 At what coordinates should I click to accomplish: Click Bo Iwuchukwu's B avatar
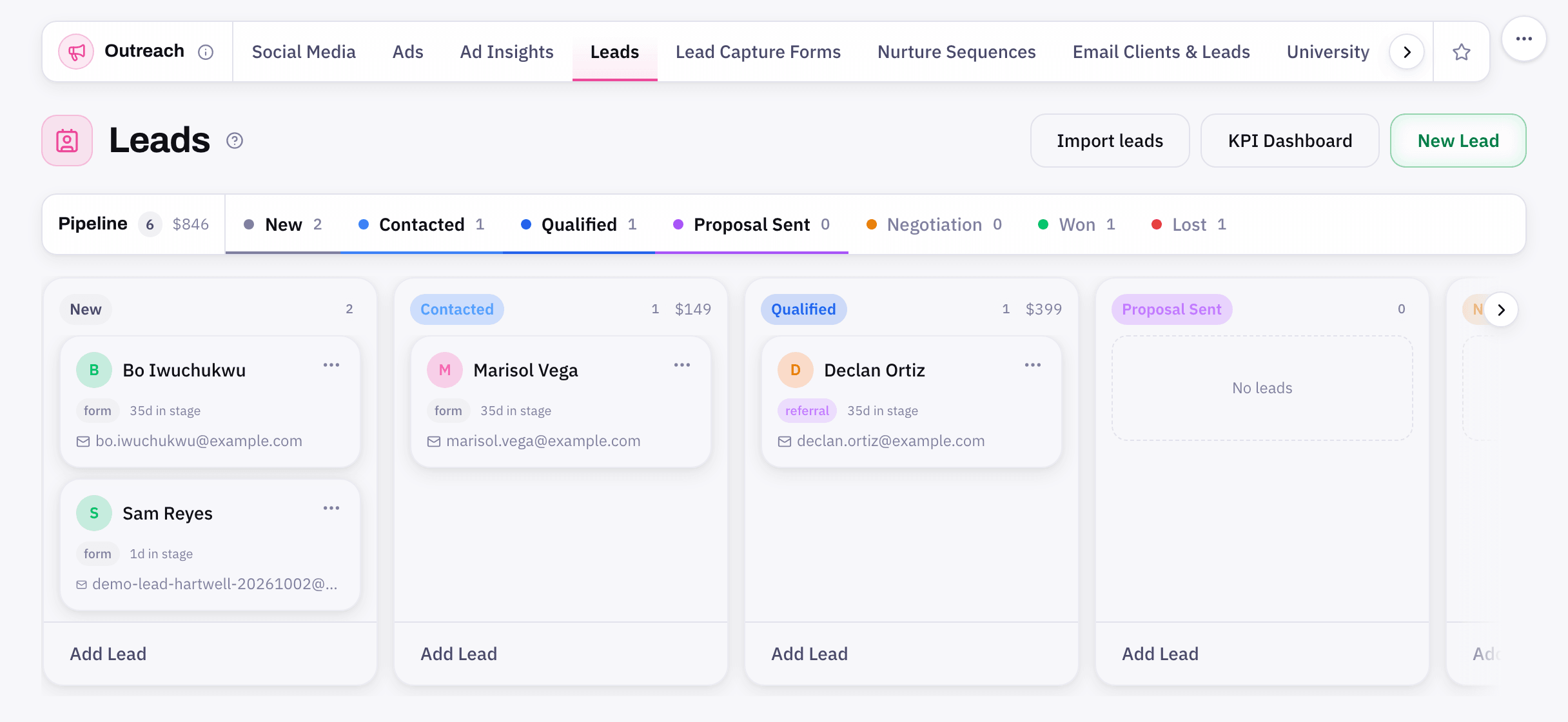(x=94, y=370)
